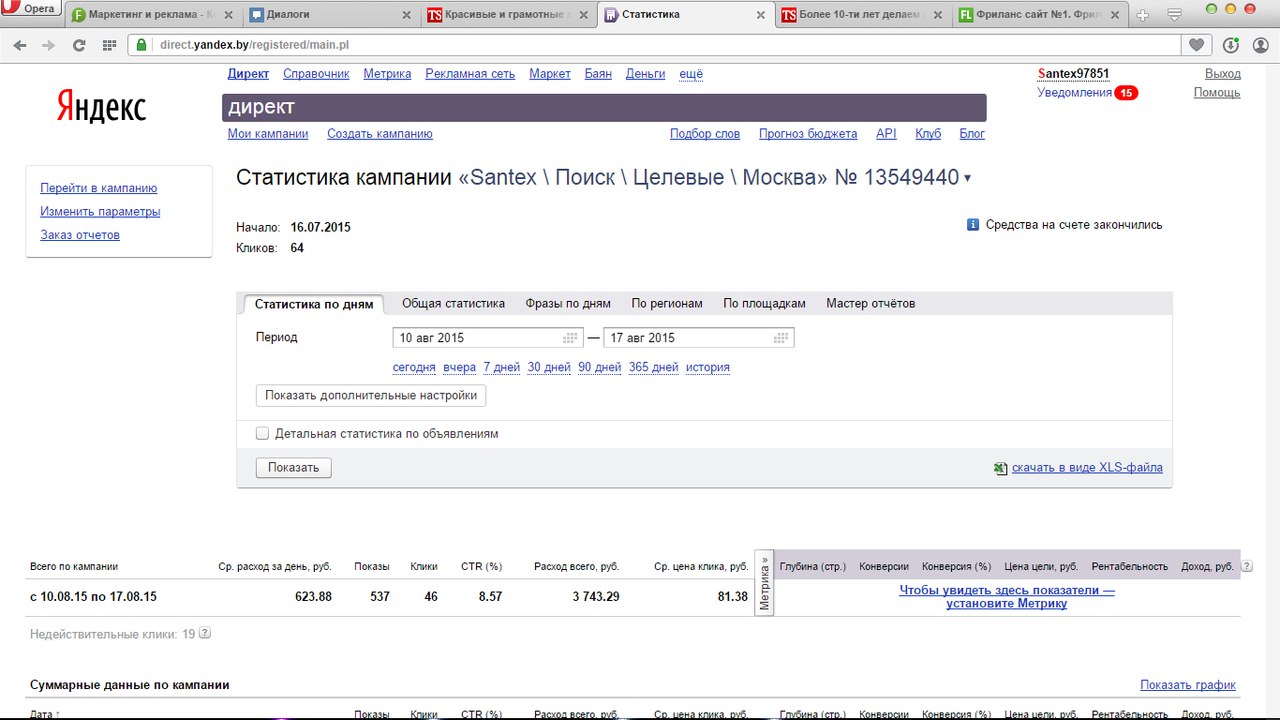Reload the page with the refresh icon

click(x=79, y=45)
